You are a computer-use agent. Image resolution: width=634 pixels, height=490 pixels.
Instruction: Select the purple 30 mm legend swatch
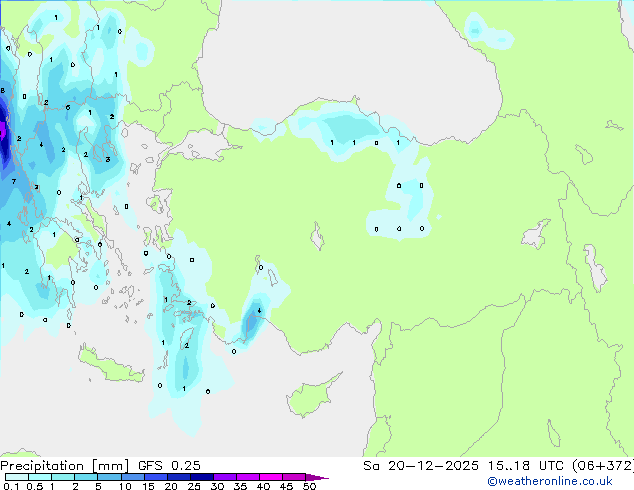tap(228, 478)
